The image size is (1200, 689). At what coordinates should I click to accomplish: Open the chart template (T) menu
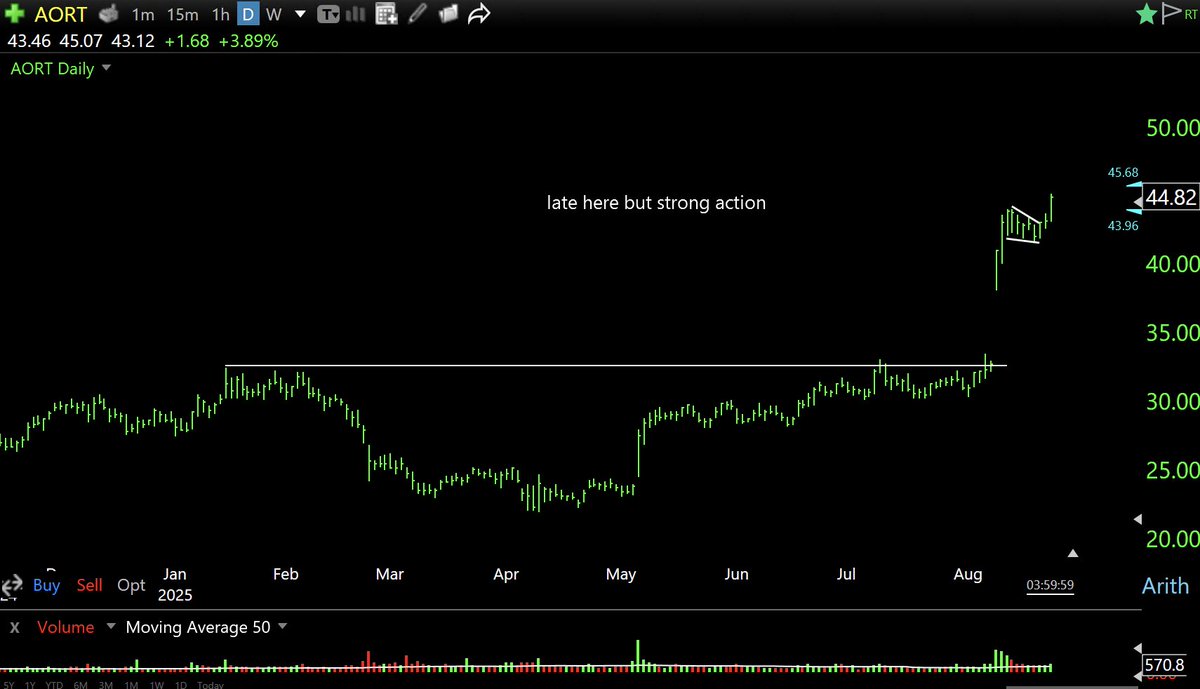pos(327,15)
